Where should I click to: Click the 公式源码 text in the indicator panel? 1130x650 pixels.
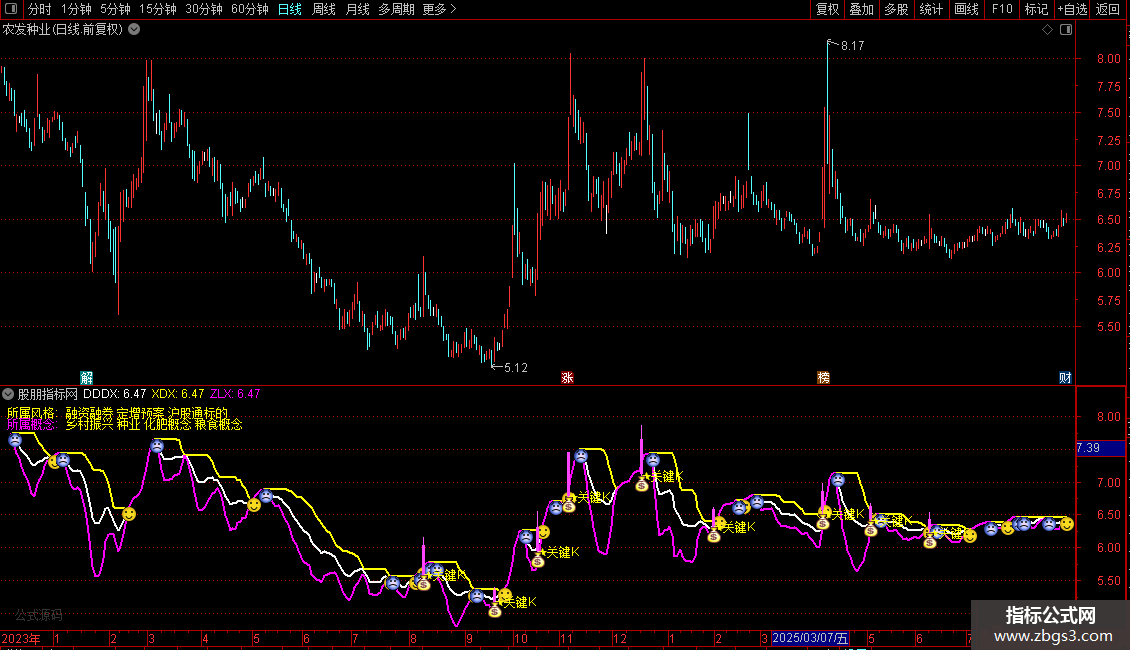click(39, 615)
